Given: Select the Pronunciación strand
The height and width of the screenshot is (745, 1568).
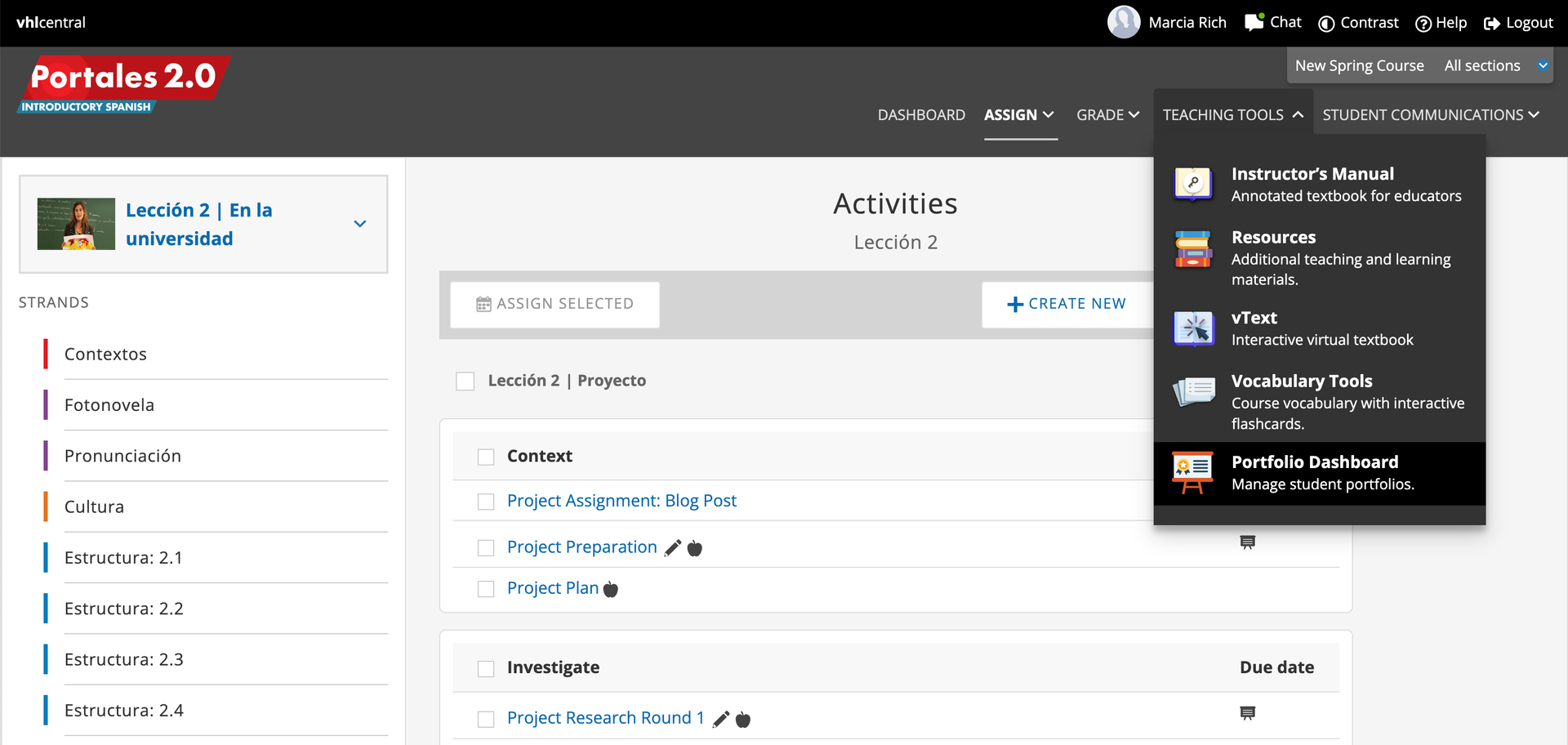Looking at the screenshot, I should click(216, 456).
